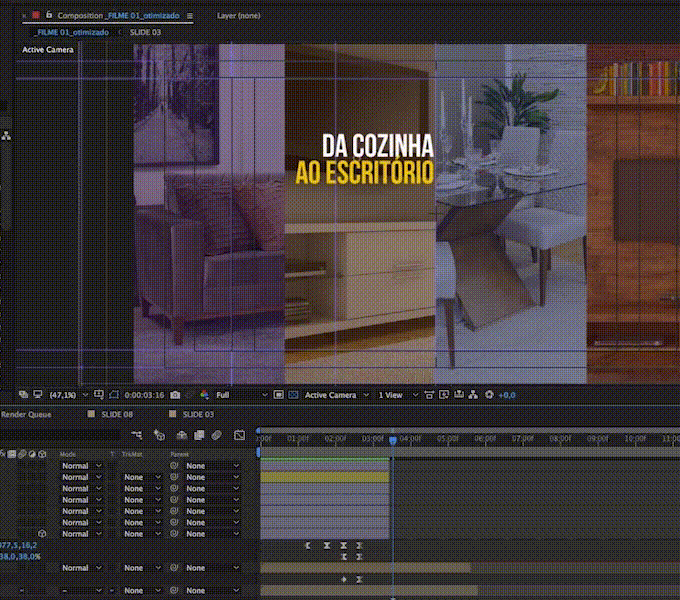Viewport: 680px width, 600px height.
Task: Toggle 3D layer switch on seventh layer
Action: pos(42,534)
